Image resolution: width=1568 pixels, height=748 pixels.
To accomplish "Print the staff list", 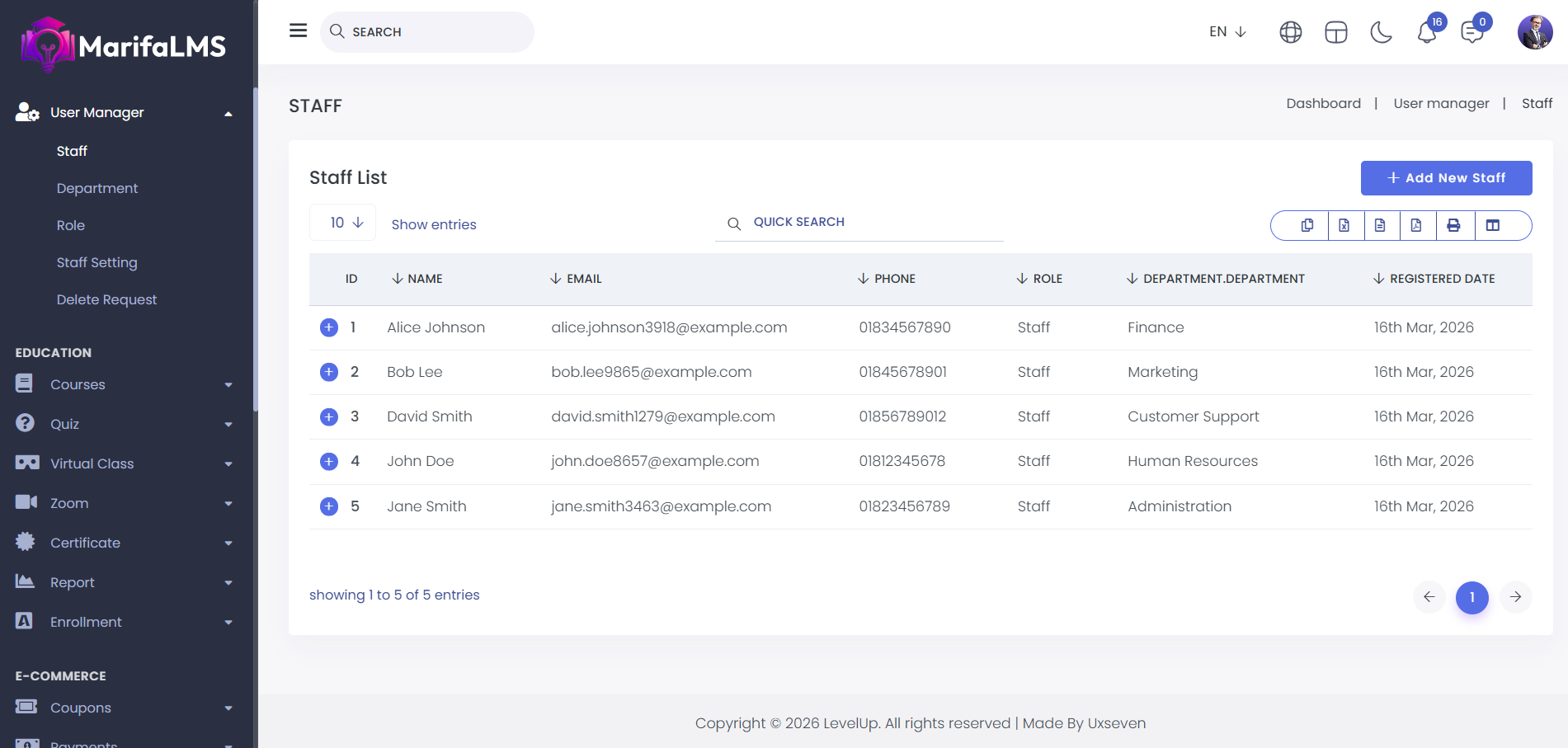I will pyautogui.click(x=1453, y=225).
